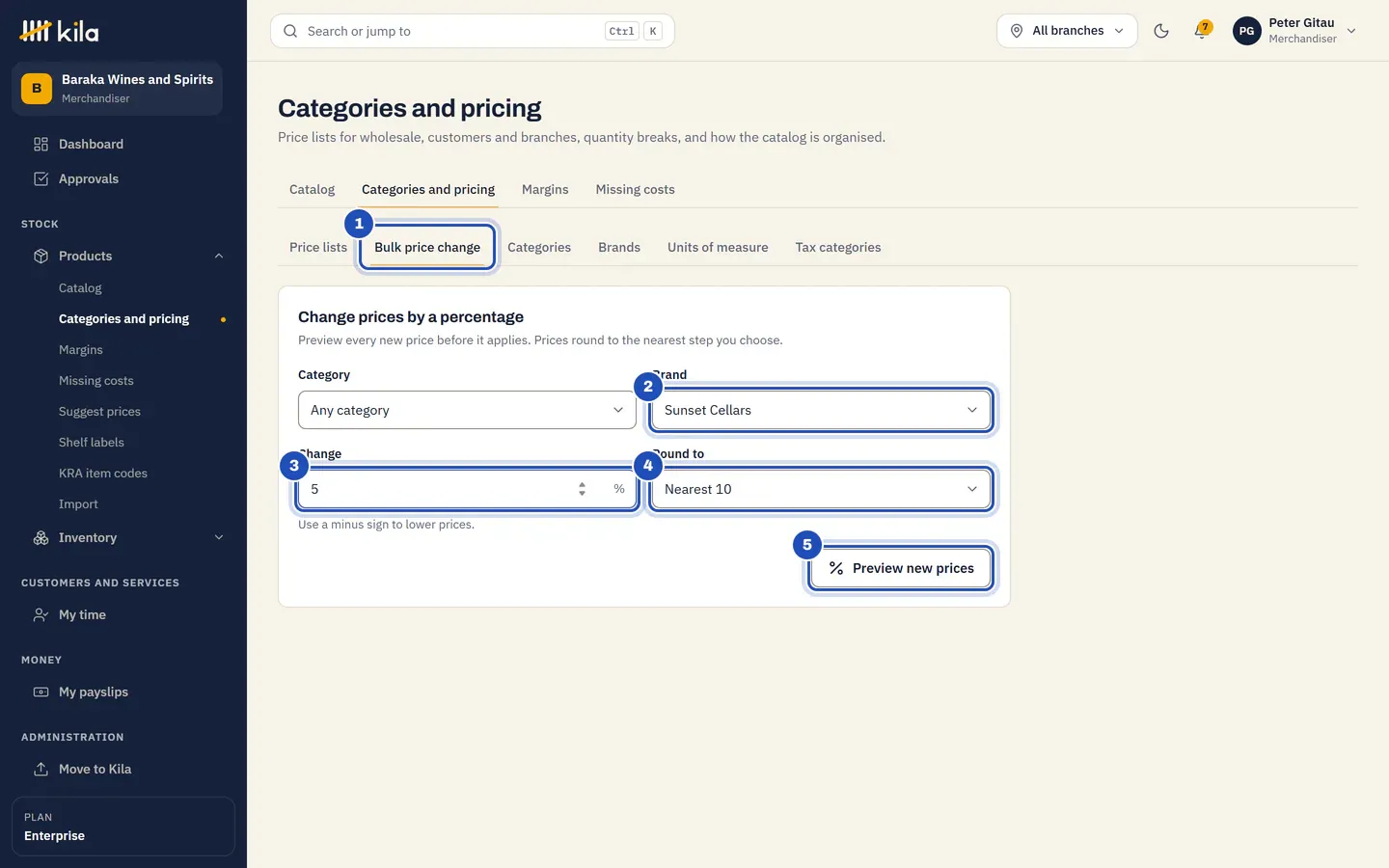1389x868 pixels.
Task: Click the Approvals checkbox icon
Action: tap(41, 178)
